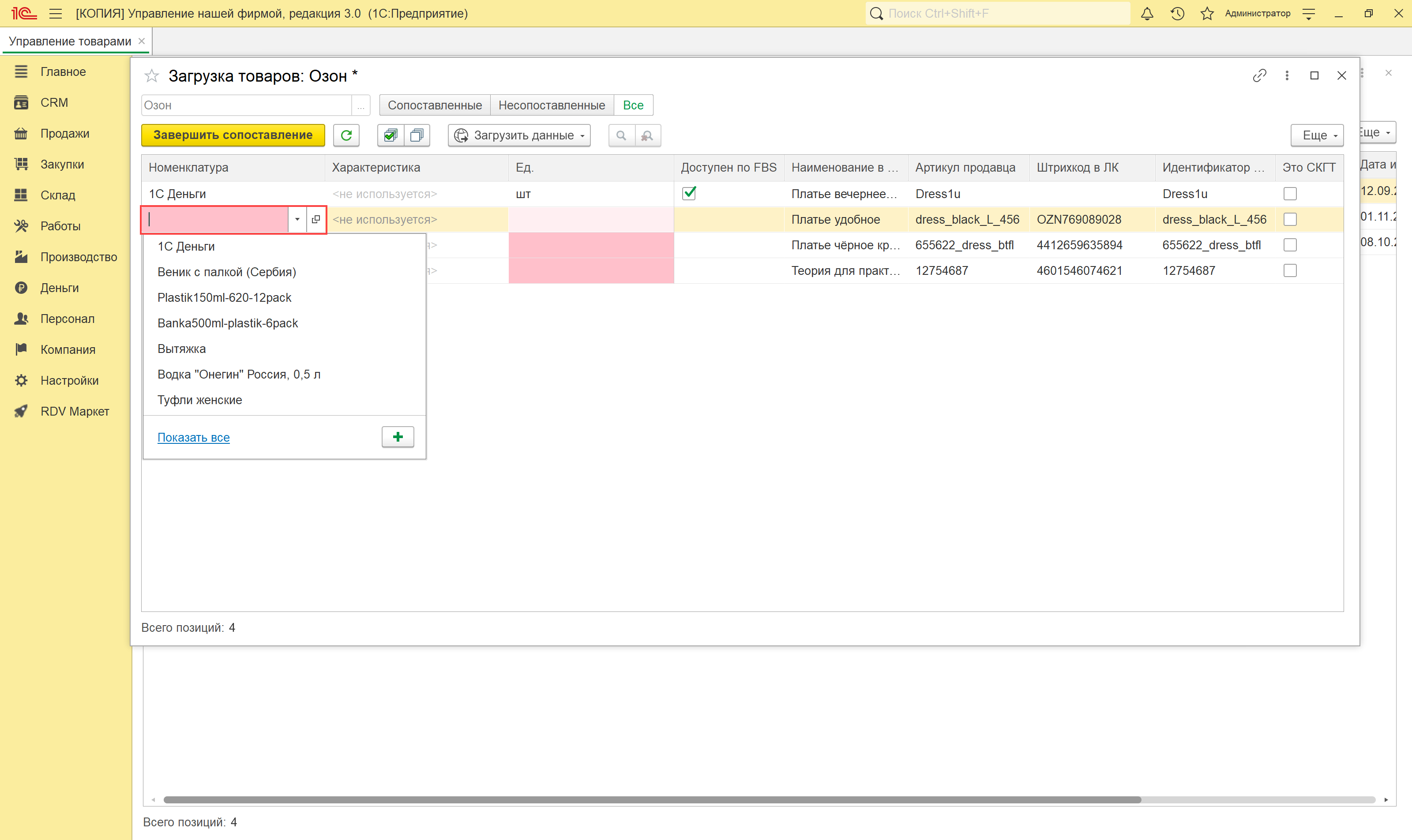This screenshot has width=1412, height=840.
Task: Sort by Номенклатура column header
Action: click(233, 168)
